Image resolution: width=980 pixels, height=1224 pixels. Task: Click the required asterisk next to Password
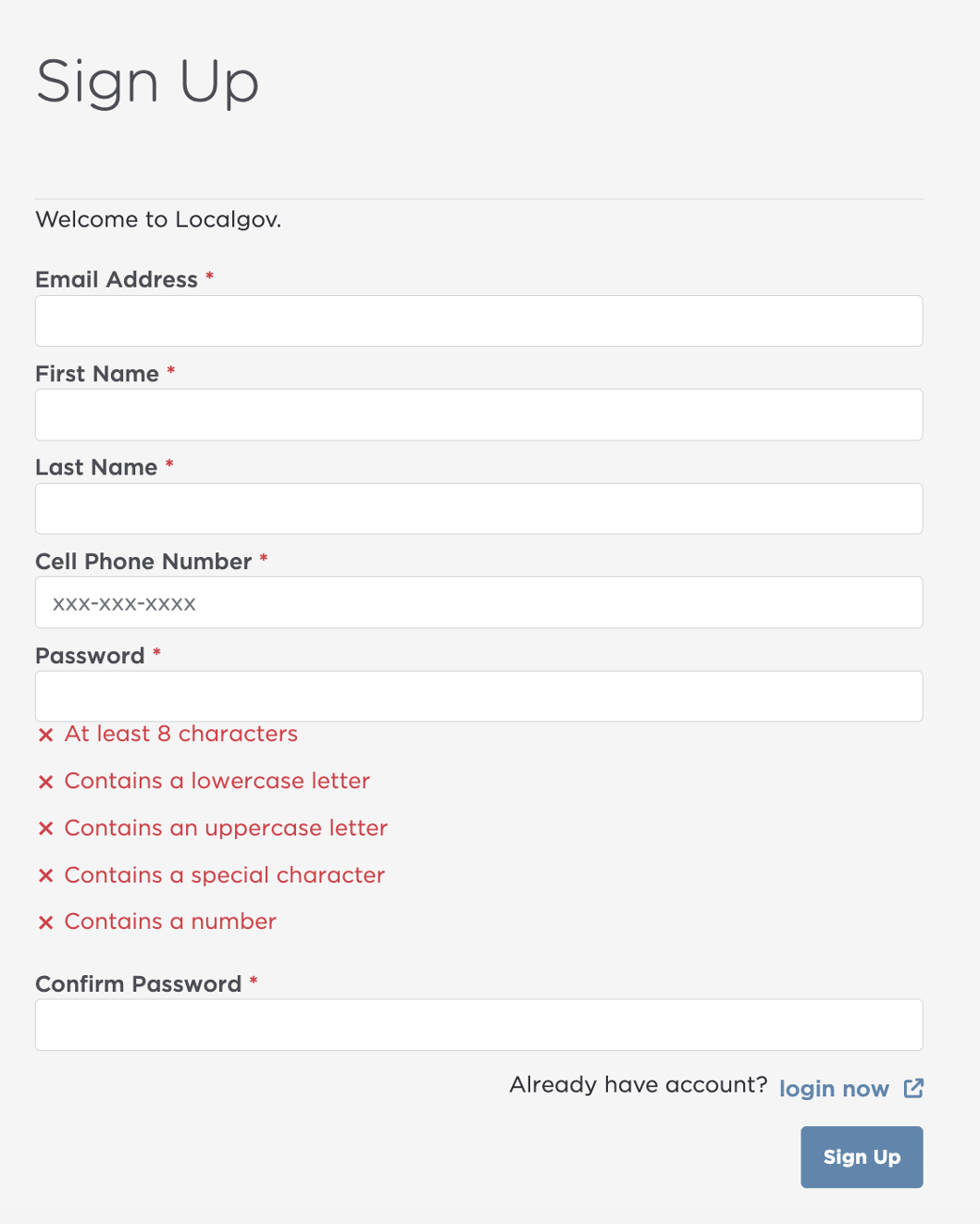pyautogui.click(x=155, y=655)
